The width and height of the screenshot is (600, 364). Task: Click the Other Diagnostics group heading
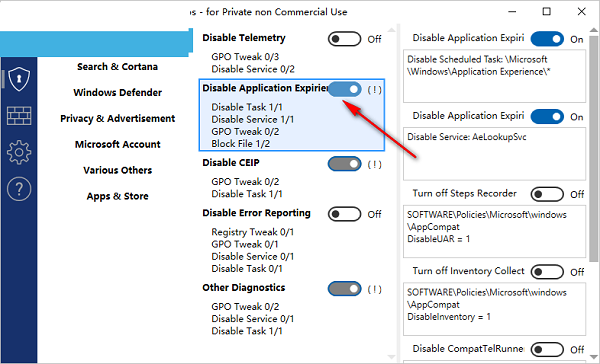point(244,287)
